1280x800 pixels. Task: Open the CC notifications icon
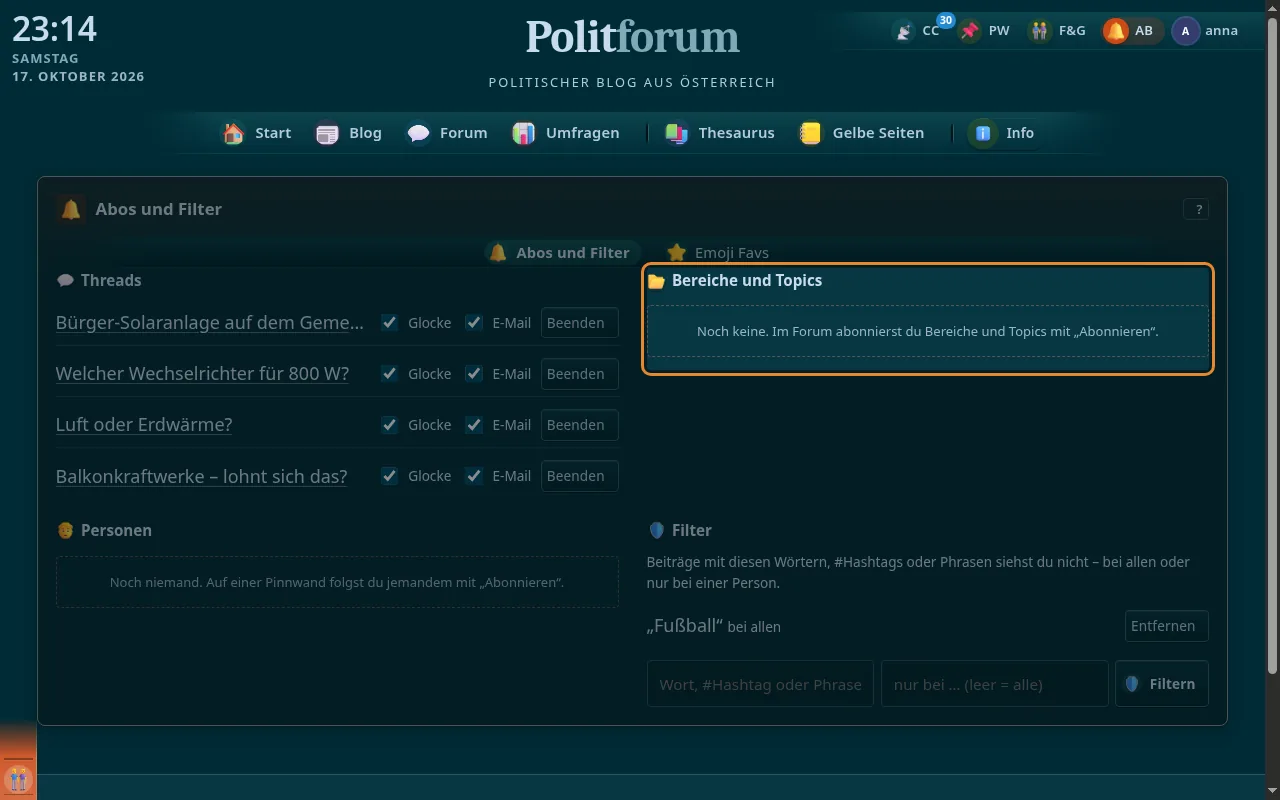tap(904, 31)
